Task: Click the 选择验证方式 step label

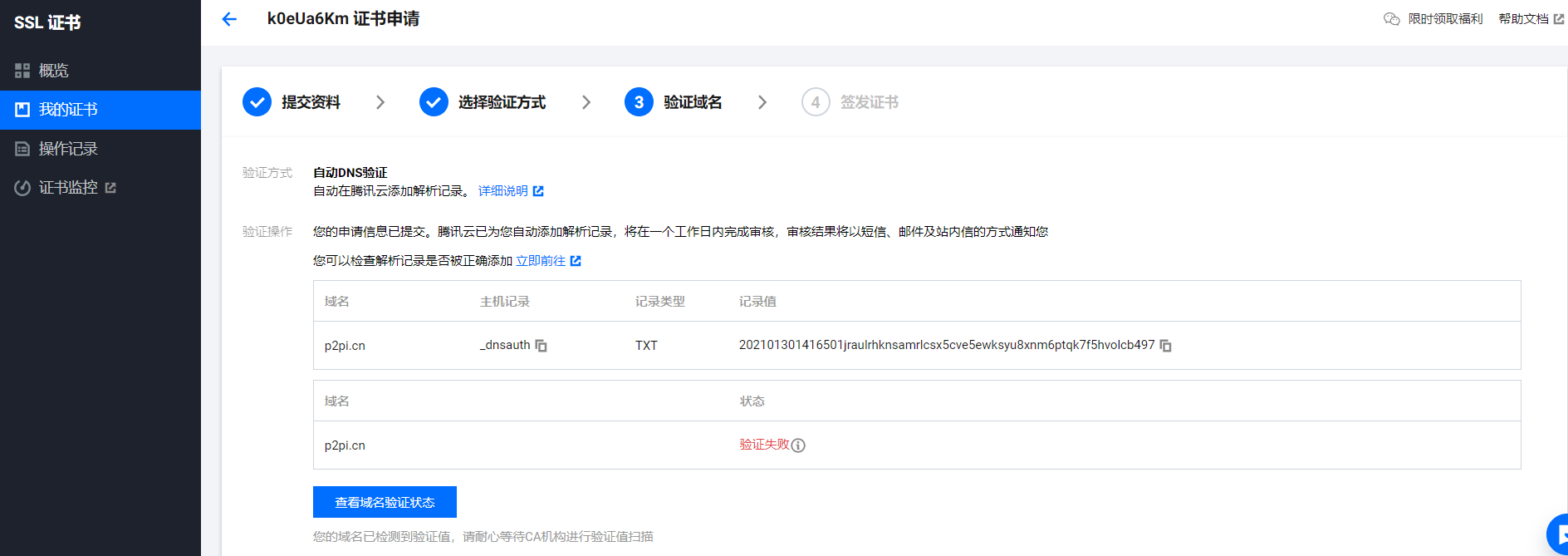Action: (x=502, y=102)
